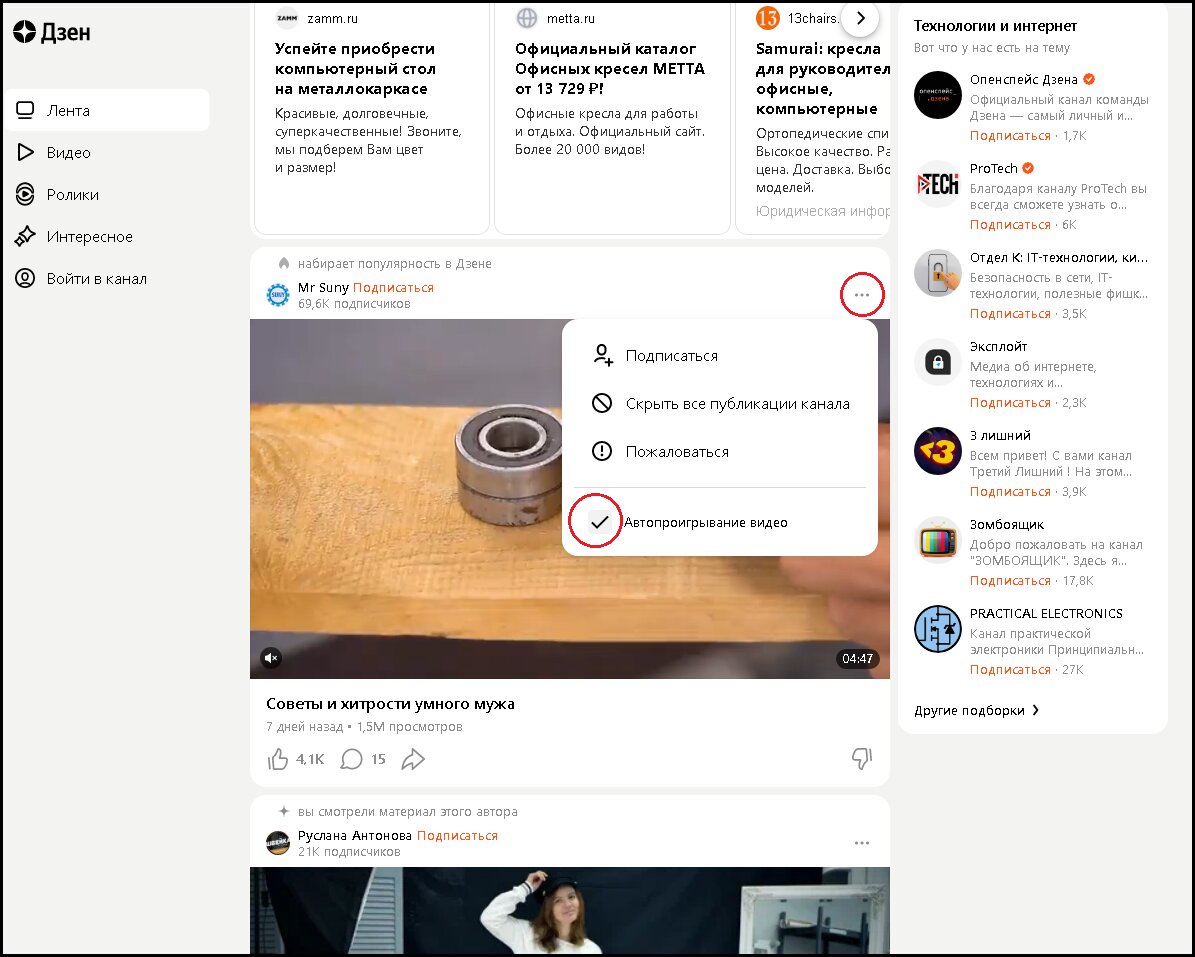The image size is (1195, 957).
Task: Open Эксплойт channel avatar
Action: pos(937,362)
